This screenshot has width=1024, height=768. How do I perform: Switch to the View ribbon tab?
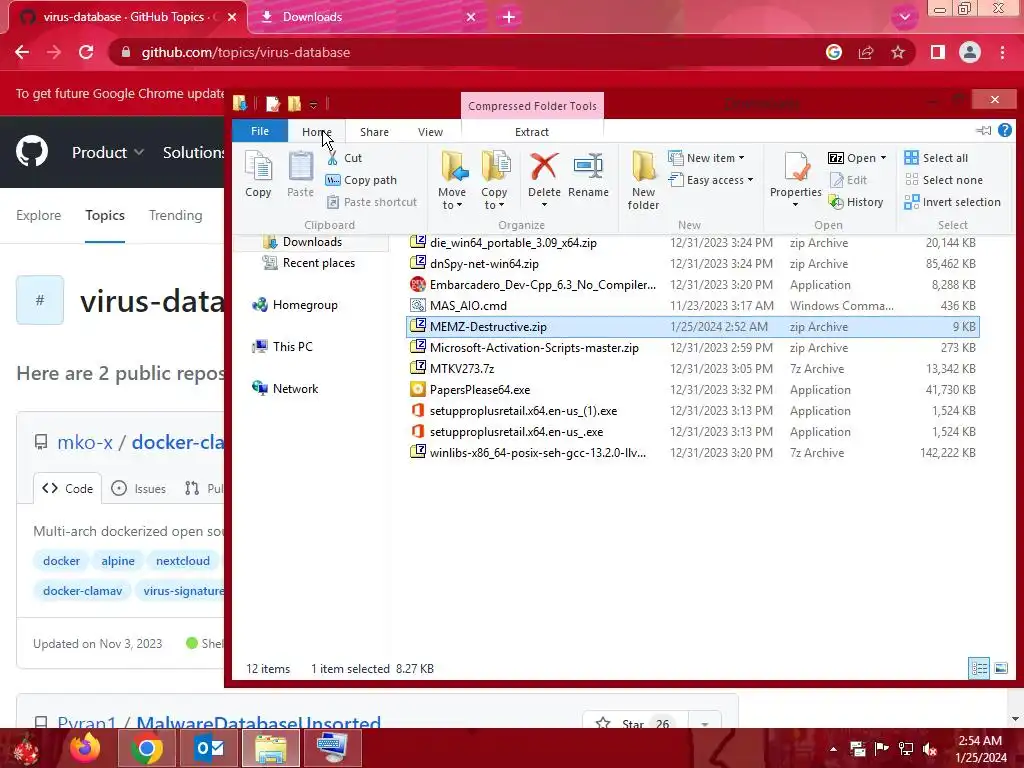[x=430, y=132]
